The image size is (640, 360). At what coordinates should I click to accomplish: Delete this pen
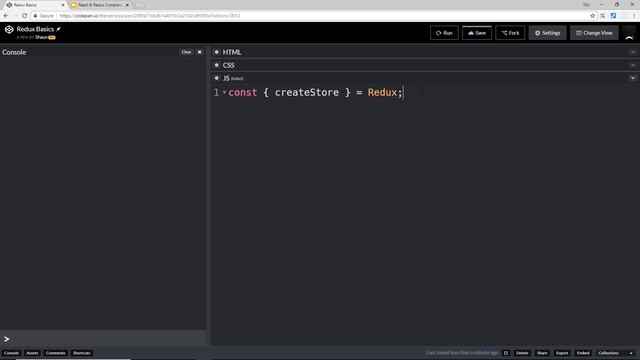(522, 353)
